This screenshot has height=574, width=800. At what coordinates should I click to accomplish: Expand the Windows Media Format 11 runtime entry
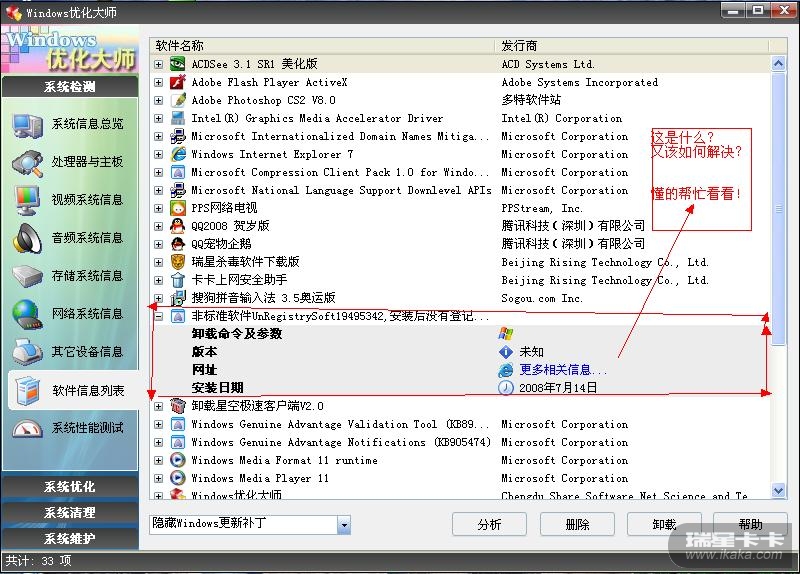[x=159, y=460]
